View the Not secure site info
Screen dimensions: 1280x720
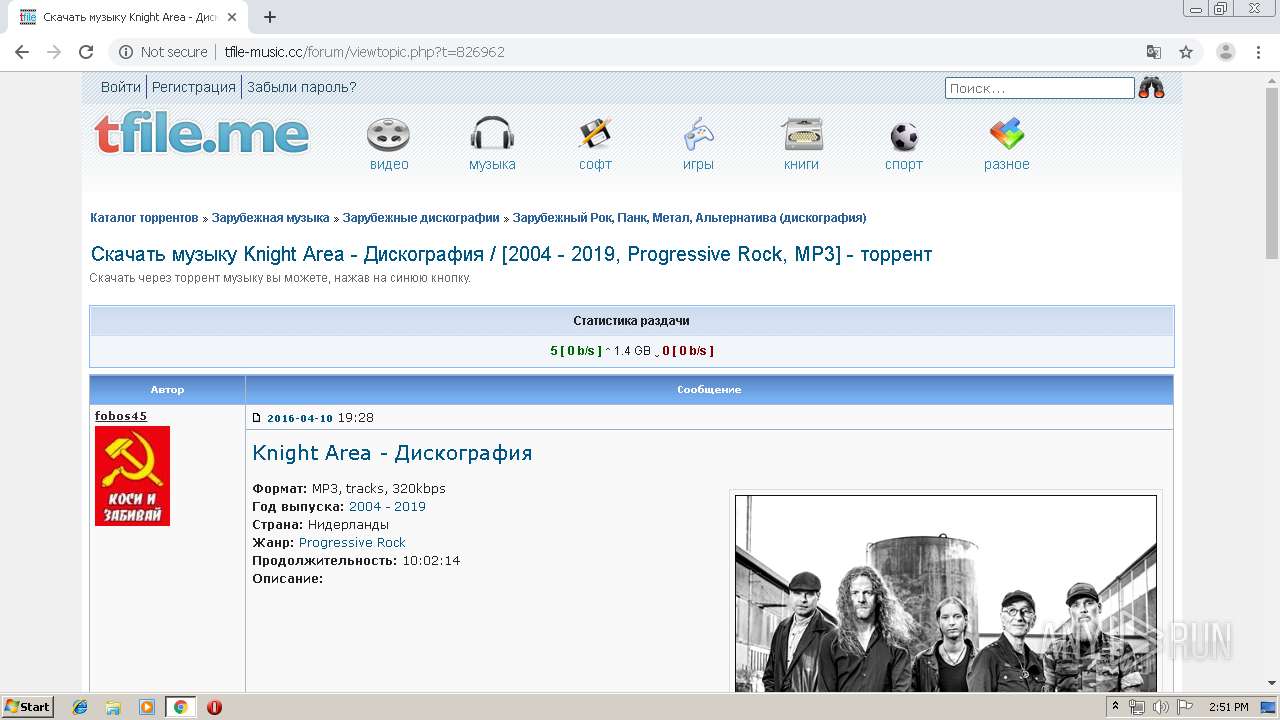click(x=163, y=52)
